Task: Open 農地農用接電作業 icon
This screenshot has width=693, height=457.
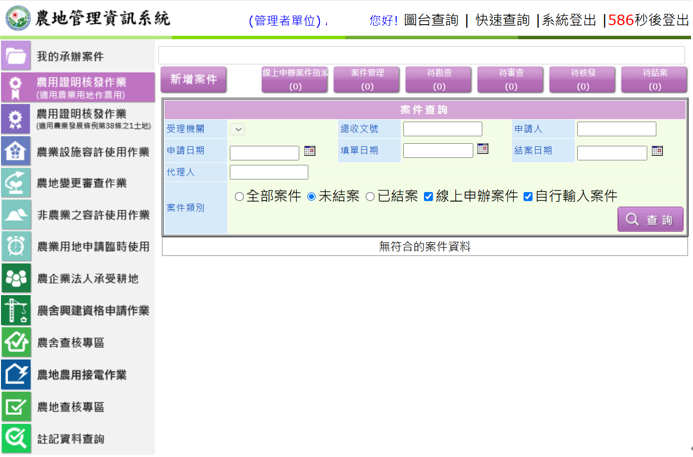Action: point(17,374)
